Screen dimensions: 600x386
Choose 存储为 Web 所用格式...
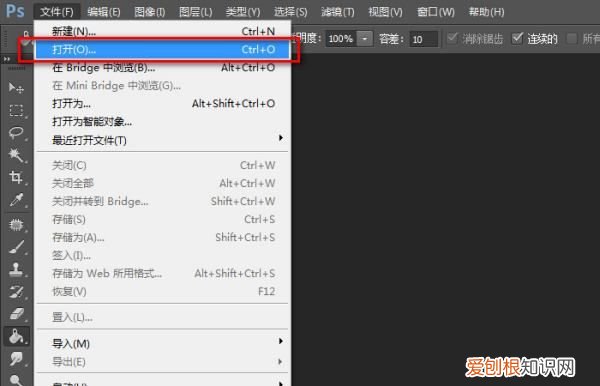[163, 273]
